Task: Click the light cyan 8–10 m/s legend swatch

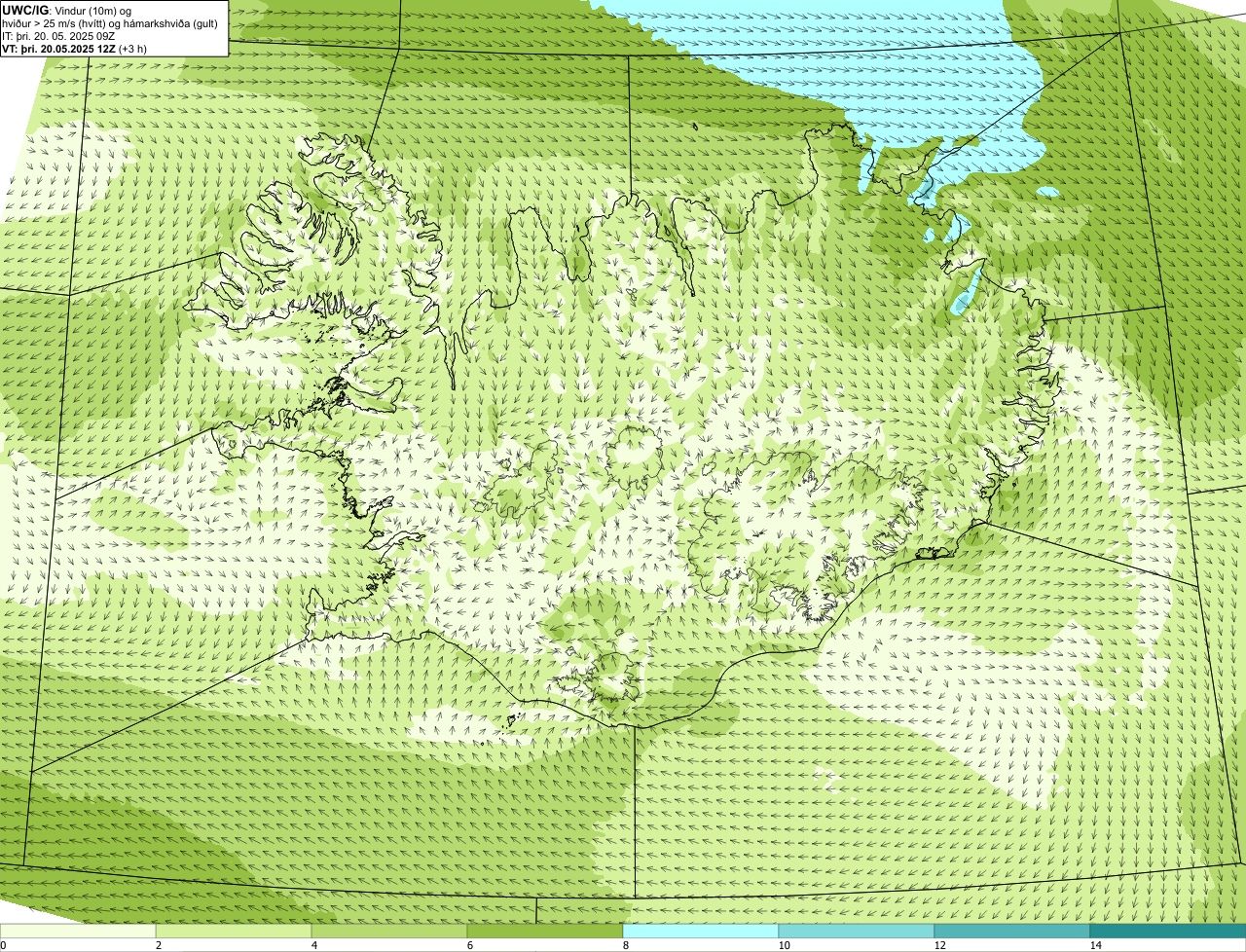Action: [x=701, y=931]
